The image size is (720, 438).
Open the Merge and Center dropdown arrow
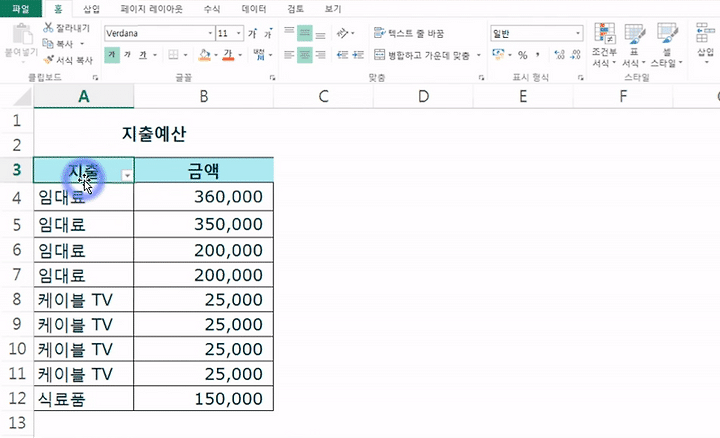tap(478, 55)
